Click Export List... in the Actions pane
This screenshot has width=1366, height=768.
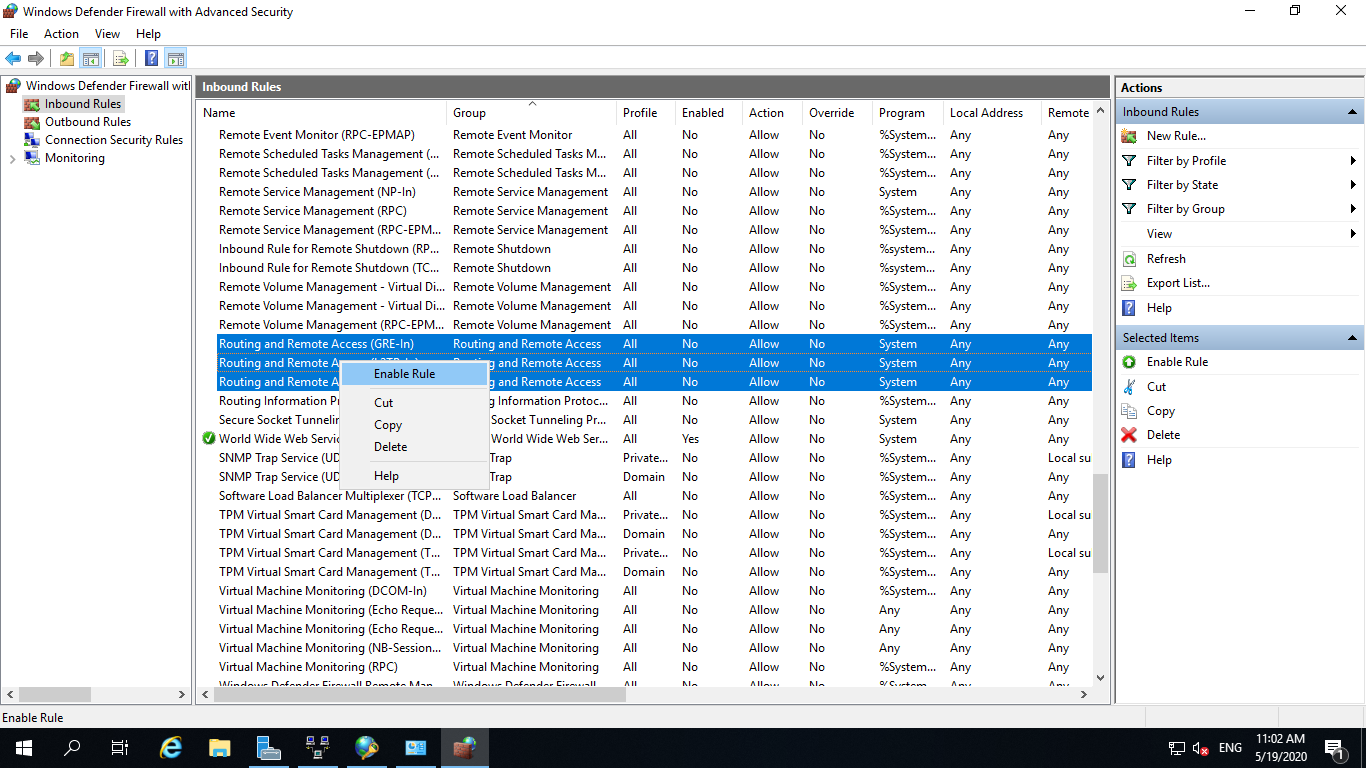tap(1178, 283)
